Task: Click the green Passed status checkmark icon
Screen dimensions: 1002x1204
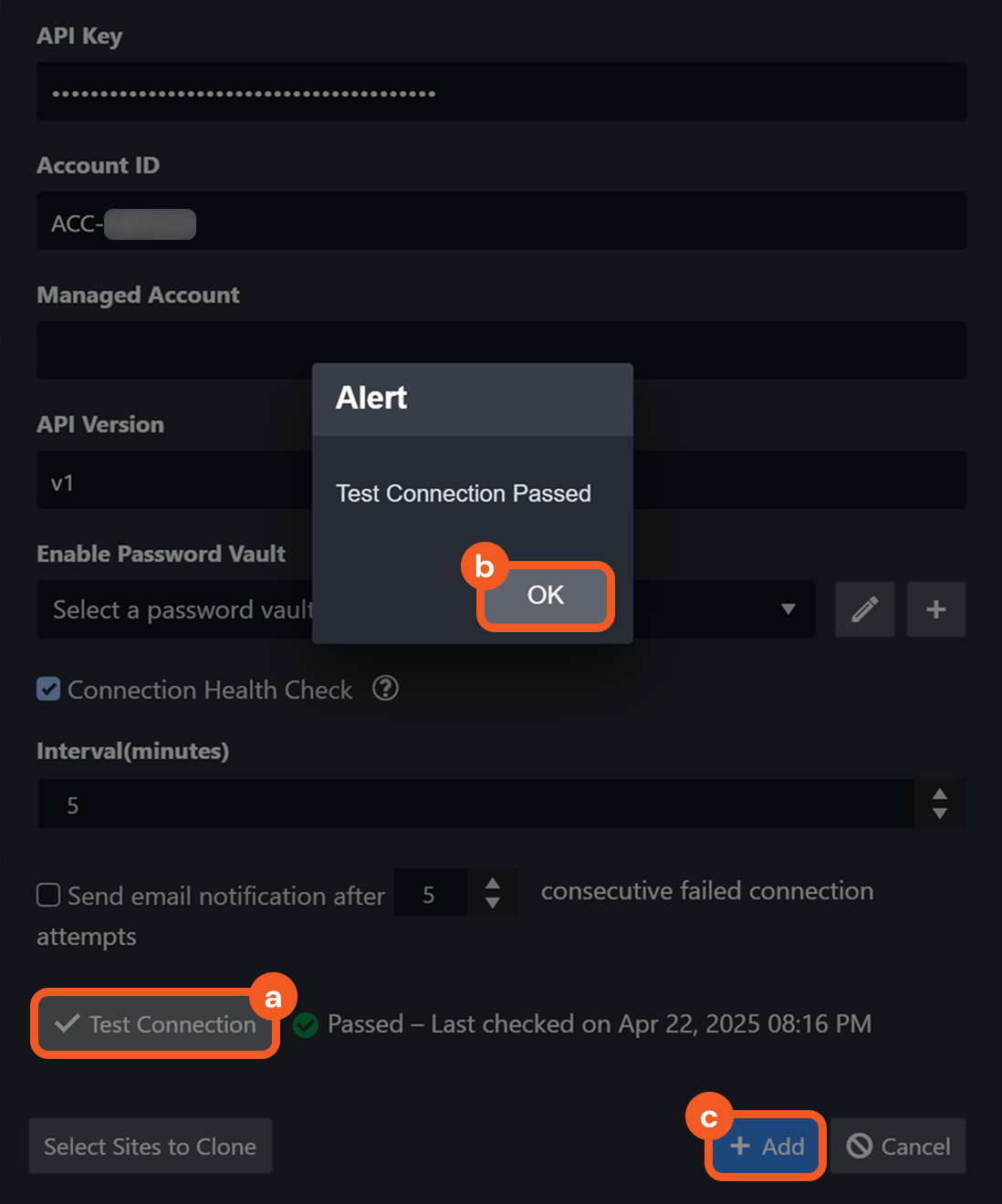Action: tap(306, 1025)
